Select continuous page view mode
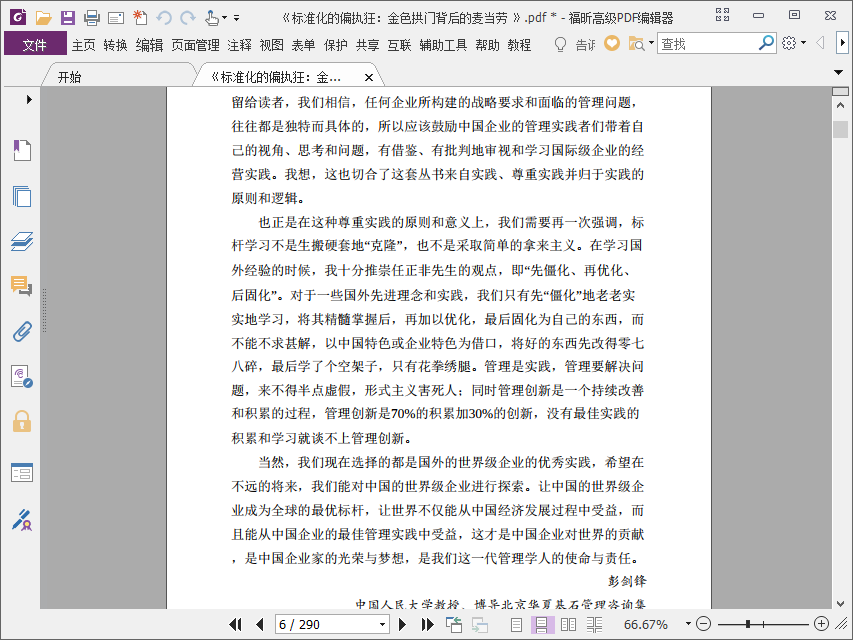 pos(542,625)
